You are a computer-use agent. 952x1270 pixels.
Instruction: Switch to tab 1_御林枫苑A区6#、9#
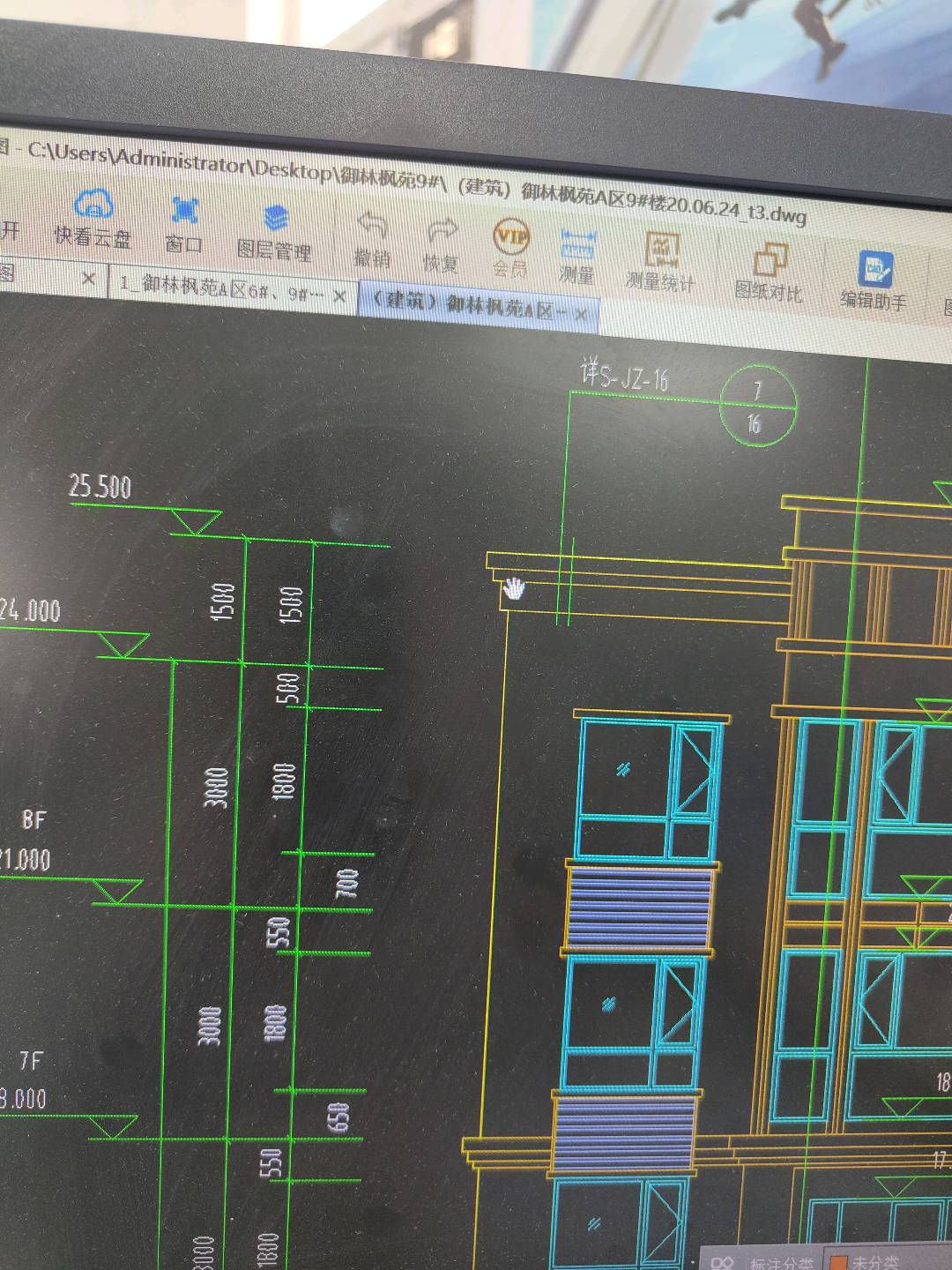pos(221,288)
